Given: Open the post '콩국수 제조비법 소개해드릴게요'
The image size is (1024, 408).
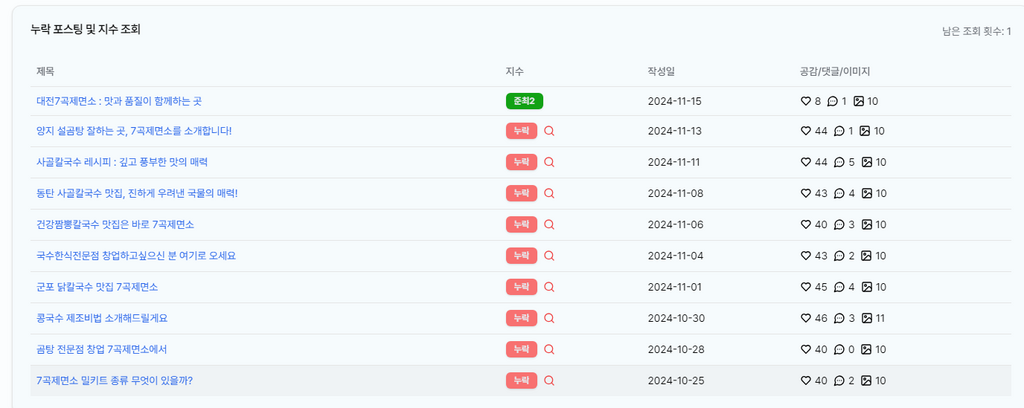Looking at the screenshot, I should click(102, 318).
